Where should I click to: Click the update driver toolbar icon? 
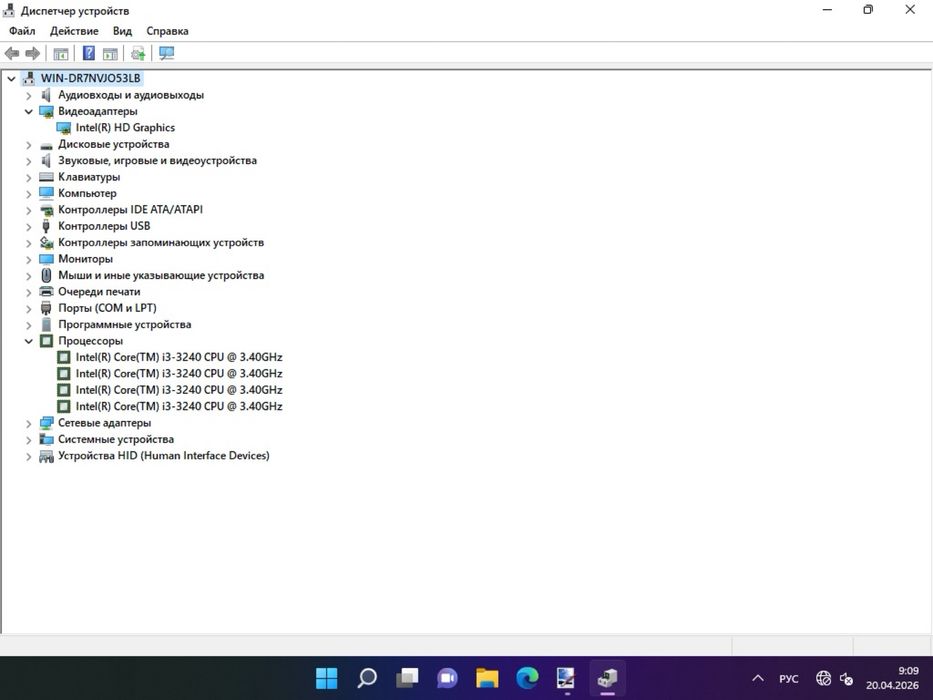click(138, 54)
